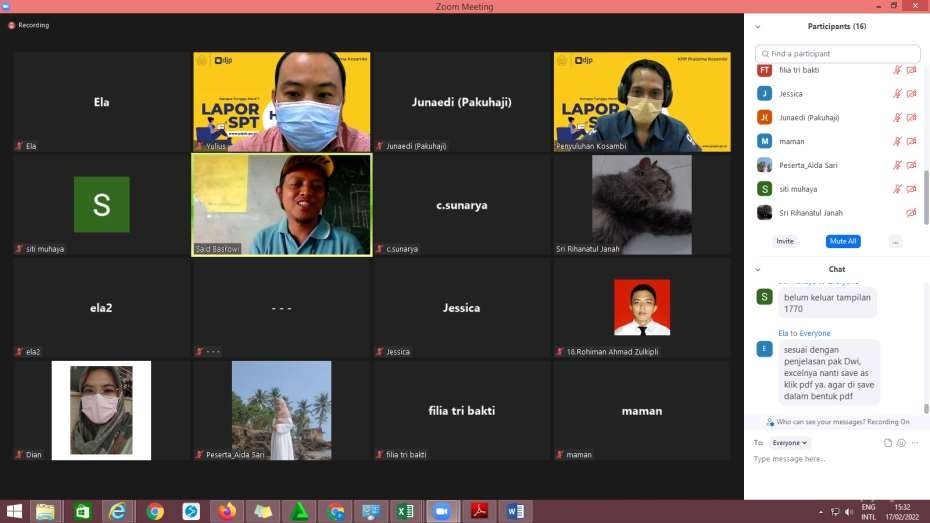Viewport: 930px width, 523px height.
Task: Open the emoji picker in chat
Action: click(x=901, y=442)
